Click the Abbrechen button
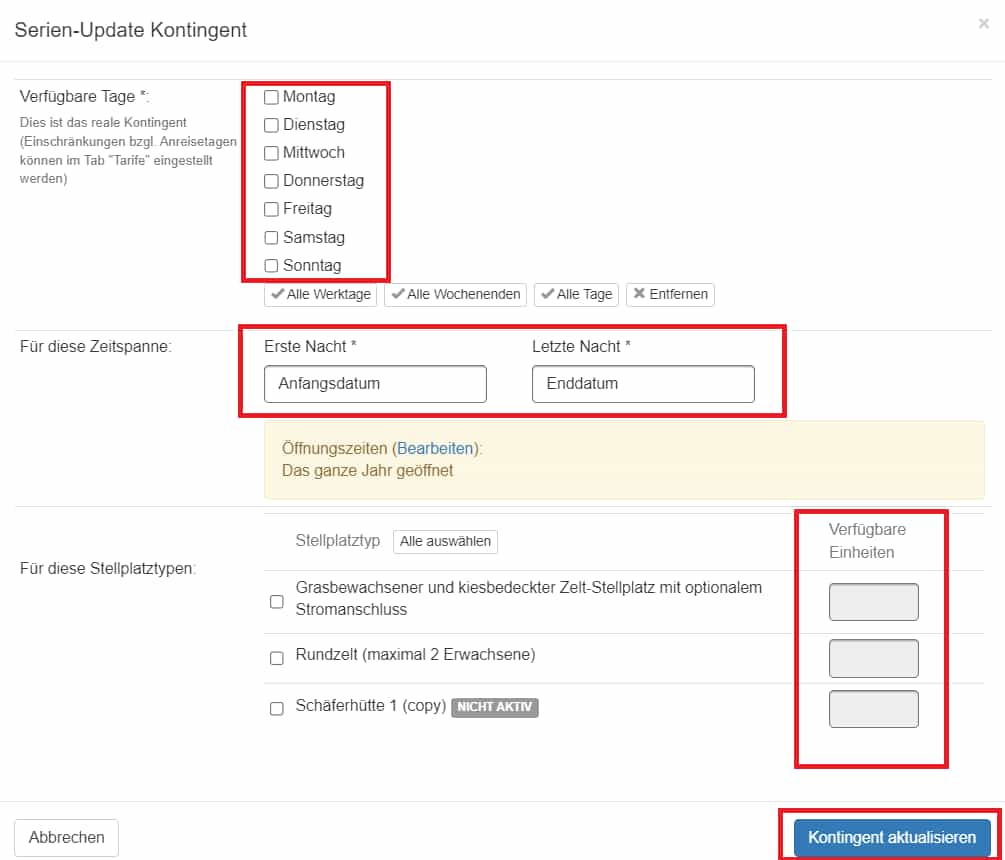The image size is (1005, 860). 67,838
